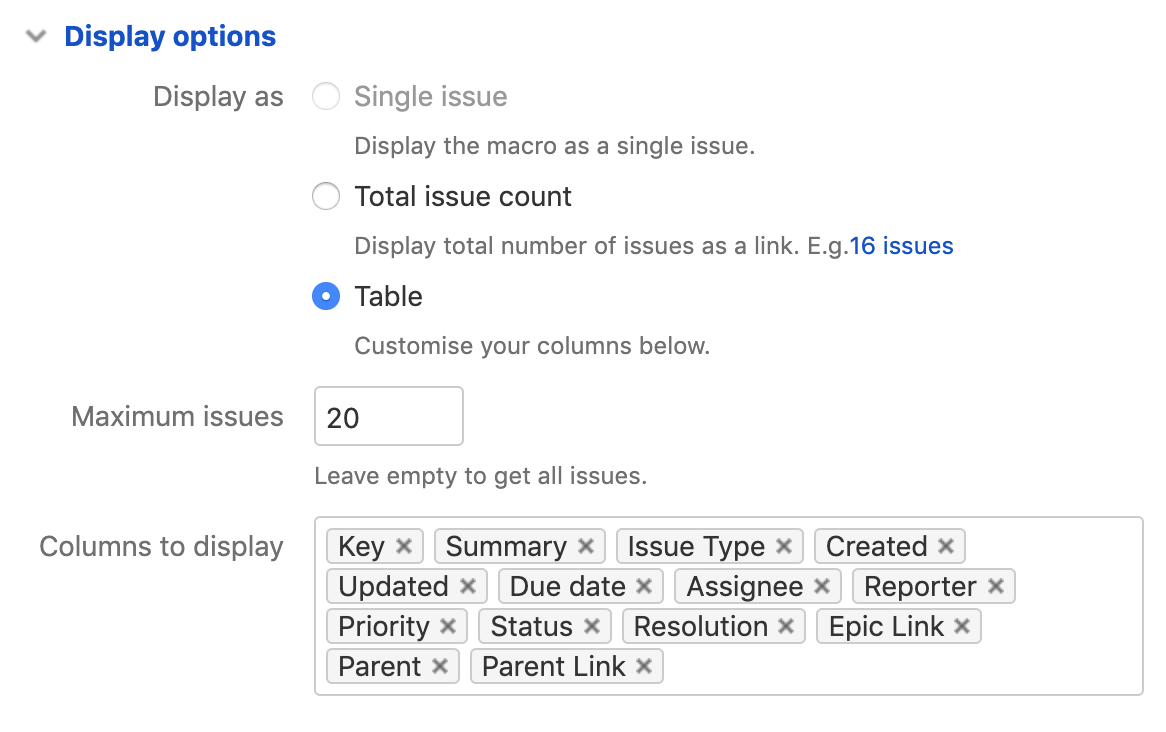Image resolution: width=1166 pixels, height=732 pixels.
Task: Remove the Parent column tag
Action: [x=442, y=666]
